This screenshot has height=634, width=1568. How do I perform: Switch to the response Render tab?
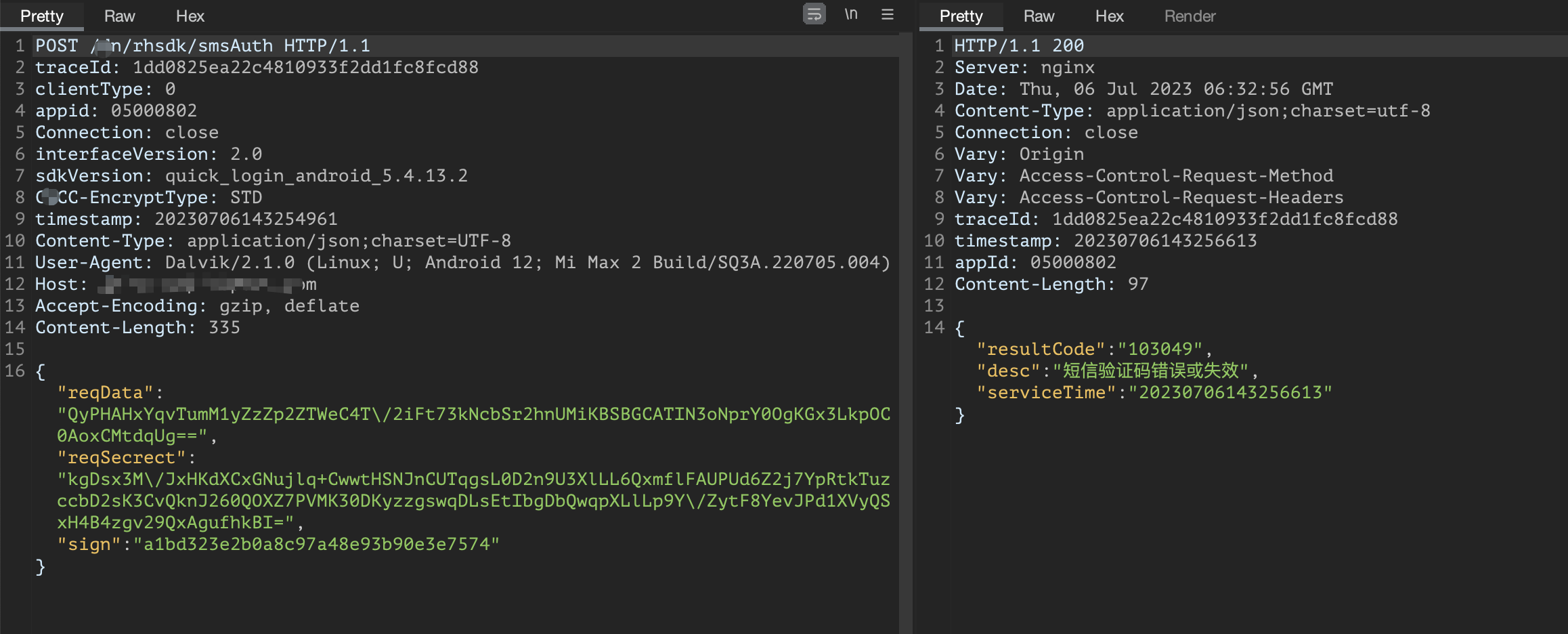(x=1190, y=16)
